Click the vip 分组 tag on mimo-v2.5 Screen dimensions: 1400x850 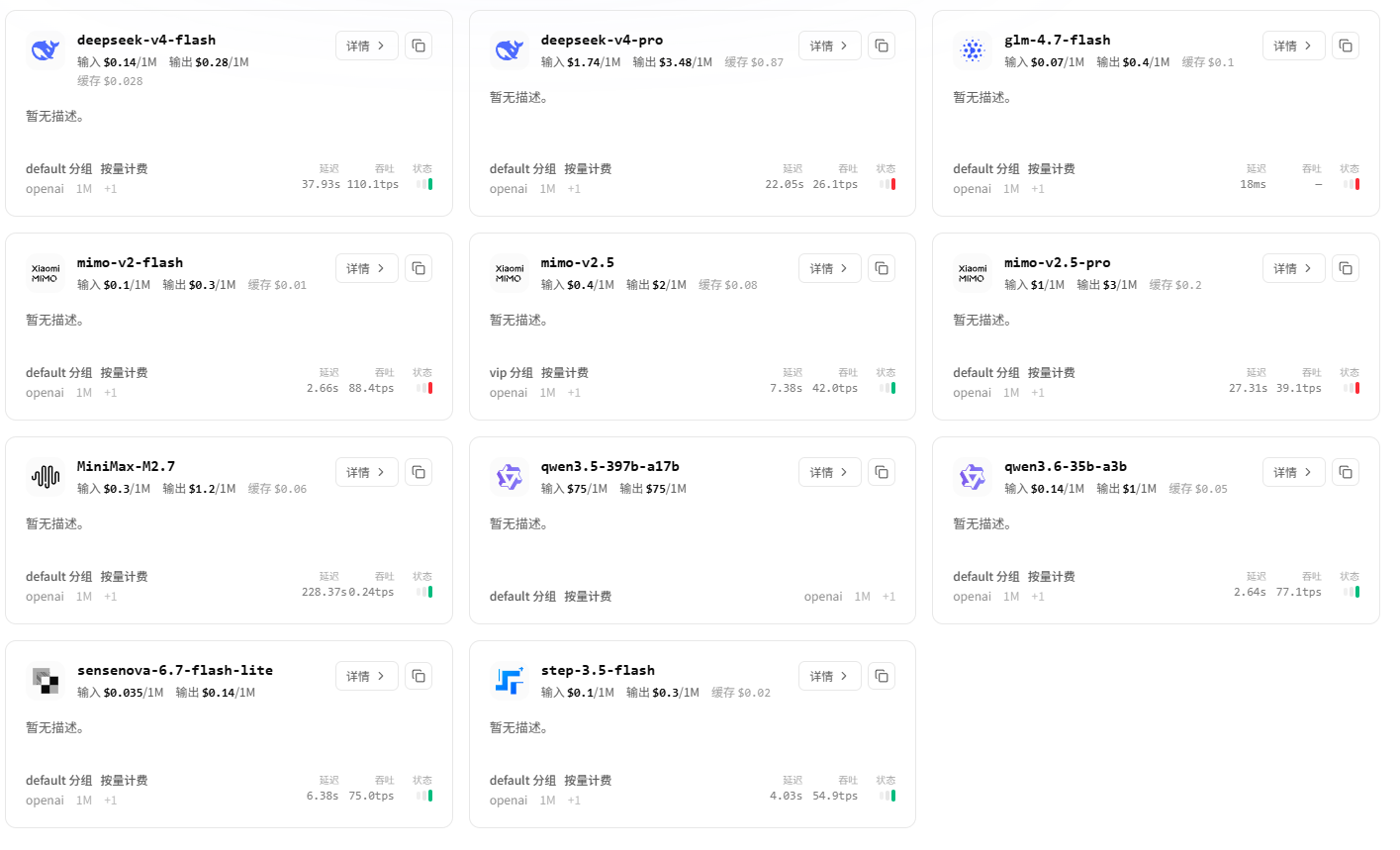(x=512, y=373)
